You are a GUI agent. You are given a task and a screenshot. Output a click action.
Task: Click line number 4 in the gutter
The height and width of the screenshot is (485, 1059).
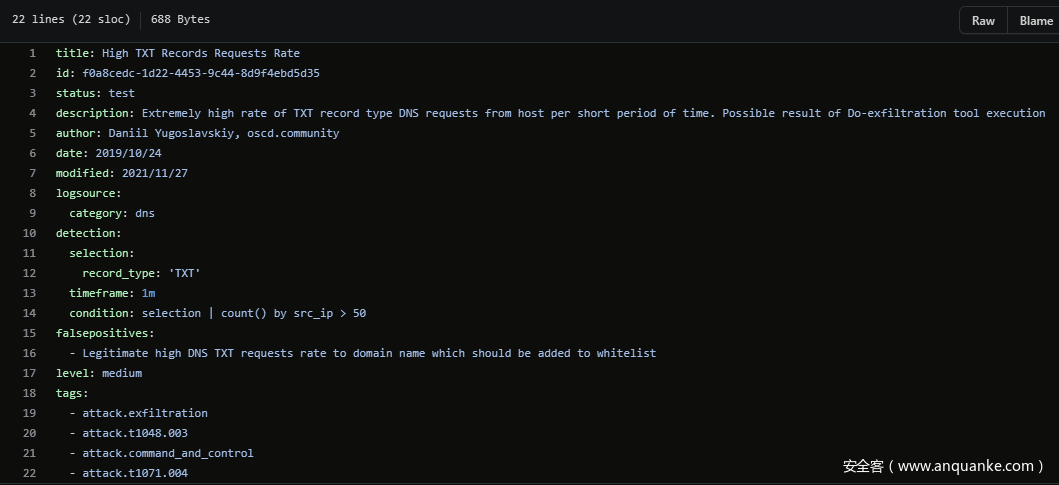click(32, 113)
